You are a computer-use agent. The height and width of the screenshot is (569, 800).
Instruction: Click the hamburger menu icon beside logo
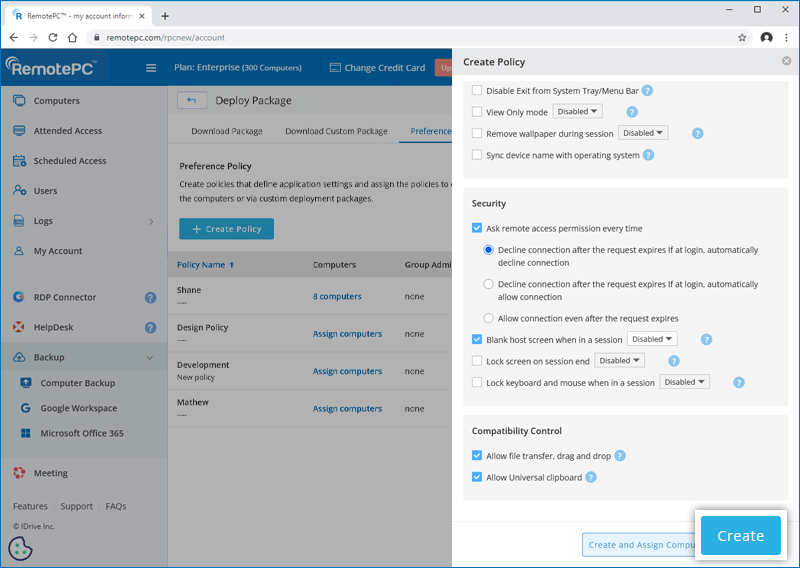(151, 68)
